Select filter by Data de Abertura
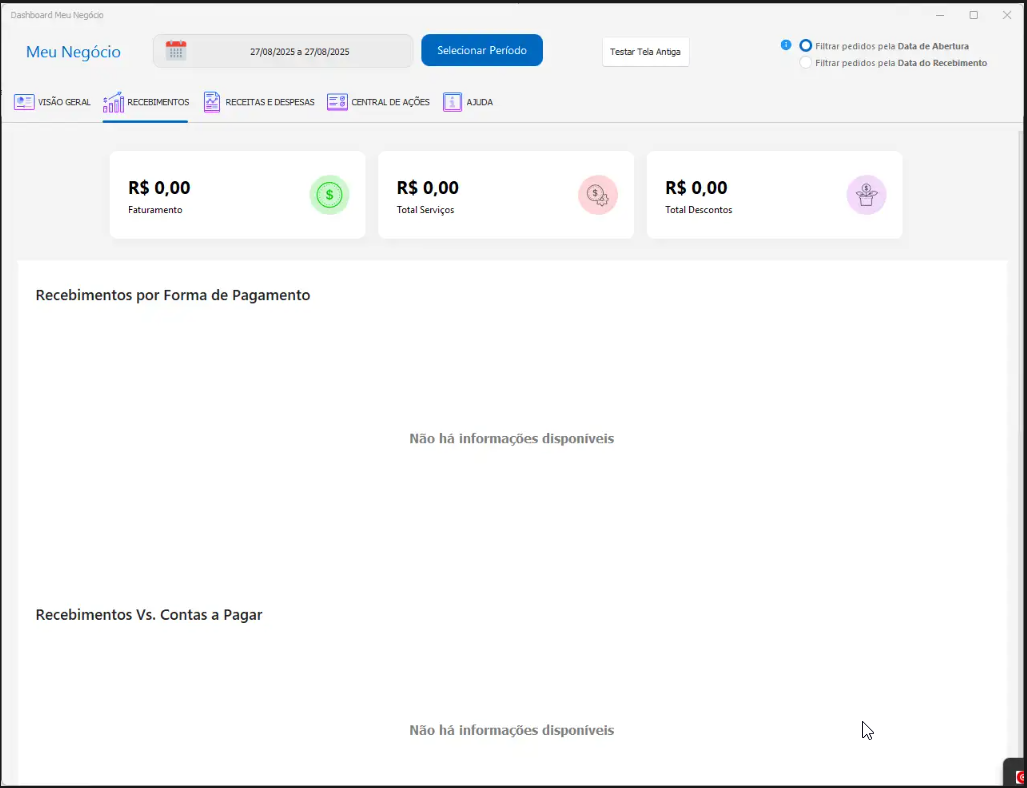The image size is (1027, 788). point(806,46)
